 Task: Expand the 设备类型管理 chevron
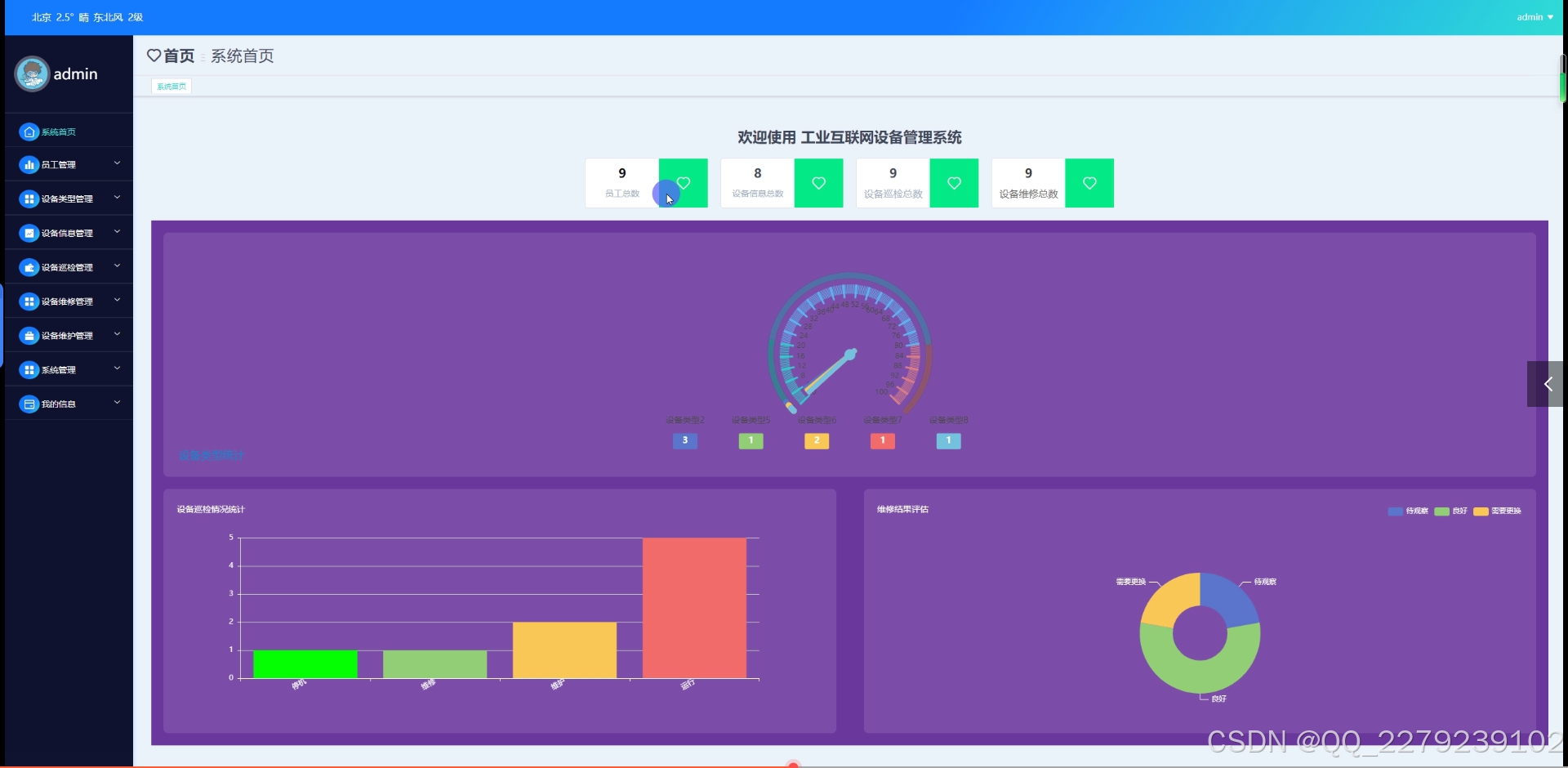[x=117, y=198]
